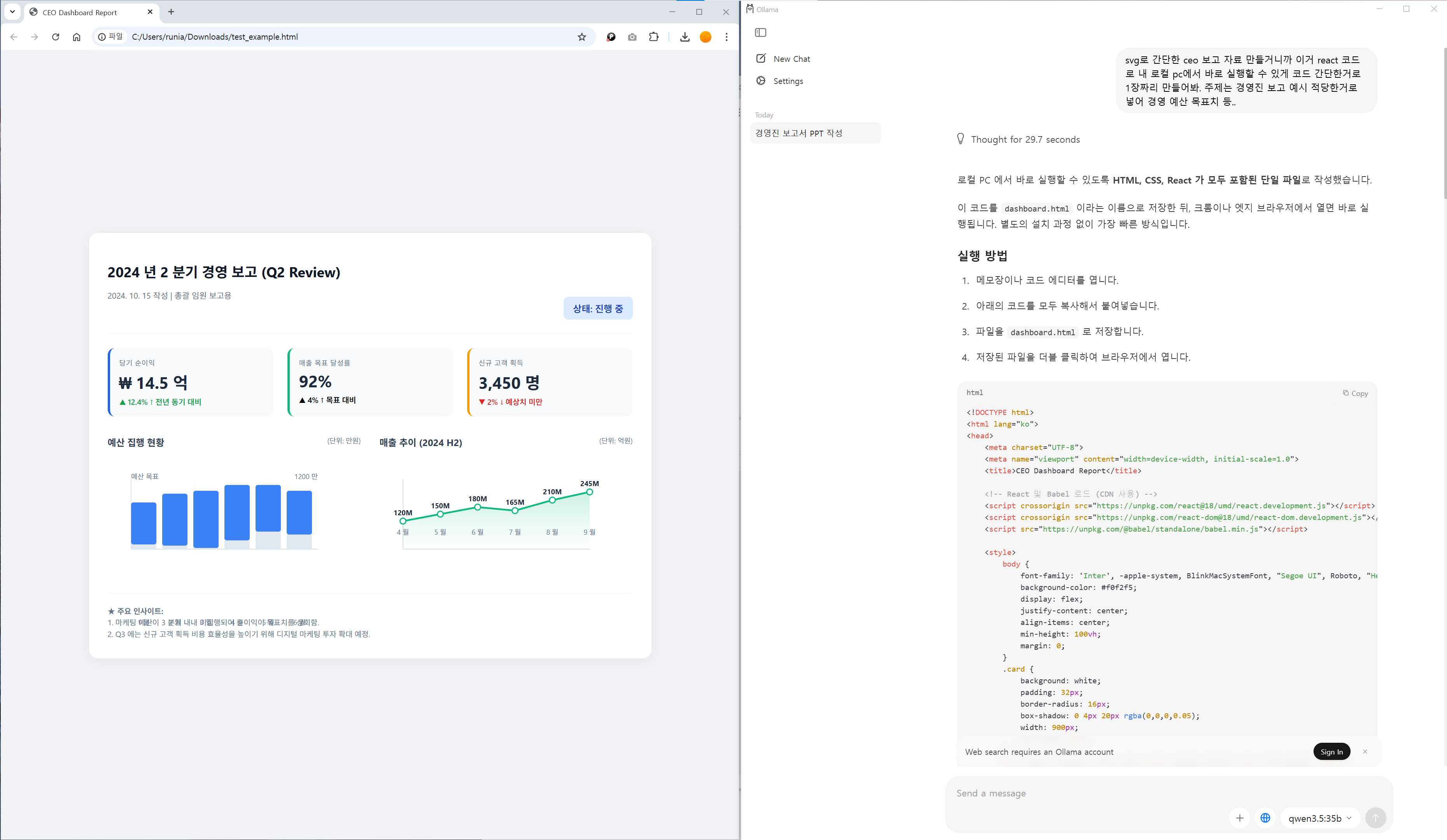Open the extensions puzzle icon
1447x840 pixels.
653,37
